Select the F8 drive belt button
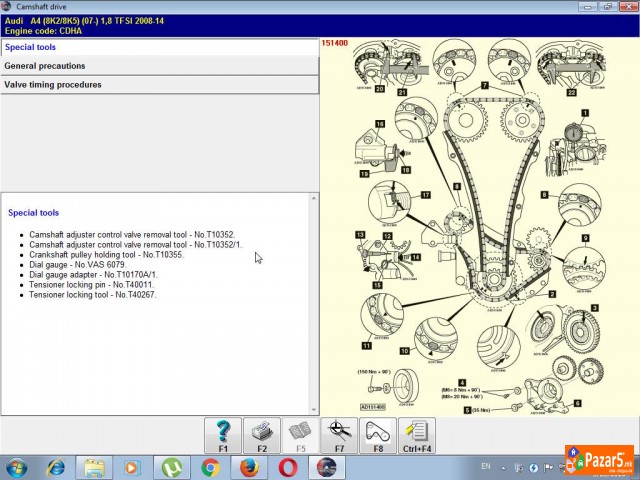 (x=378, y=436)
